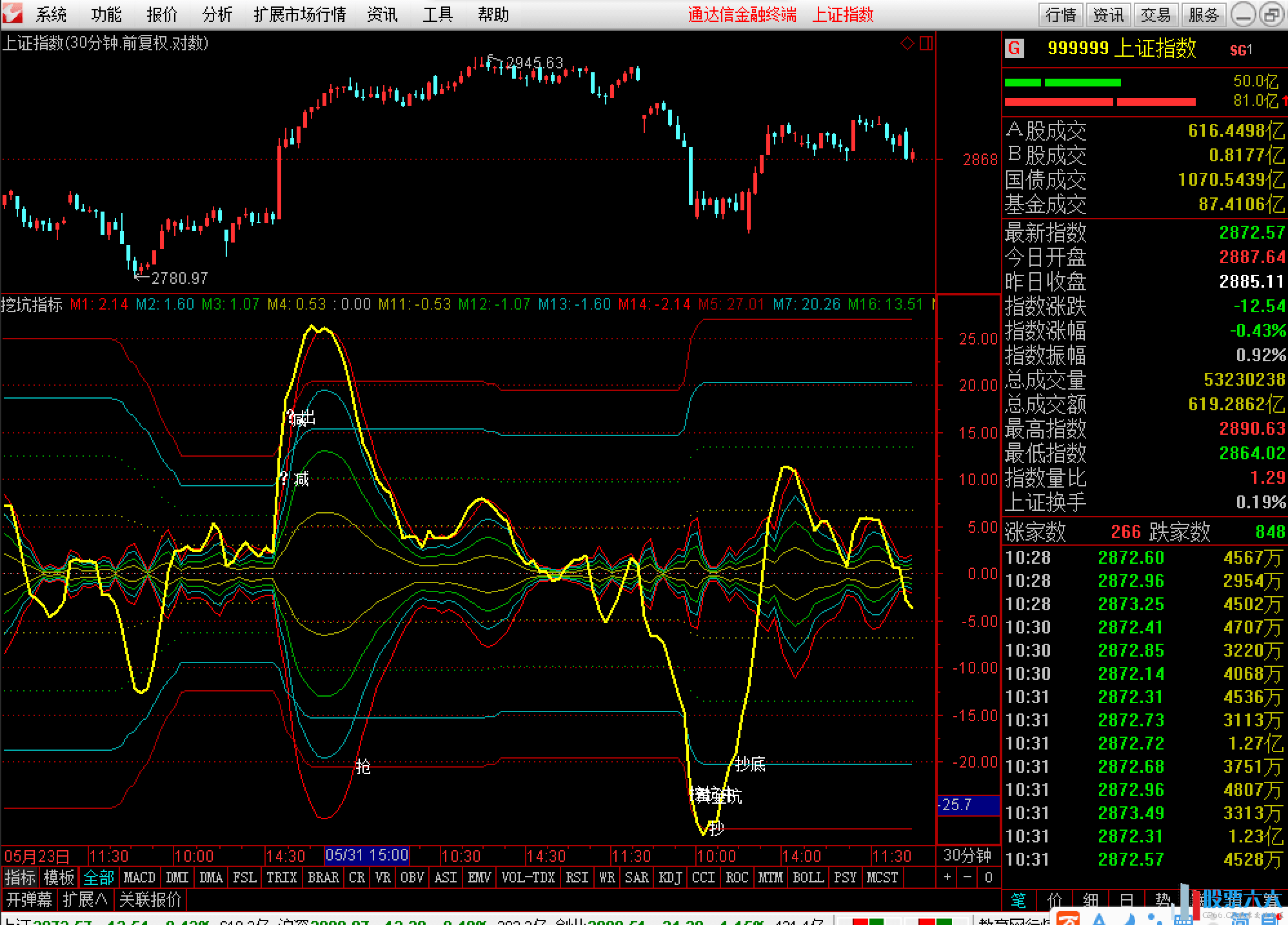Open the 30分钟 period selector
This screenshot has width=1288, height=925.
pos(967,855)
